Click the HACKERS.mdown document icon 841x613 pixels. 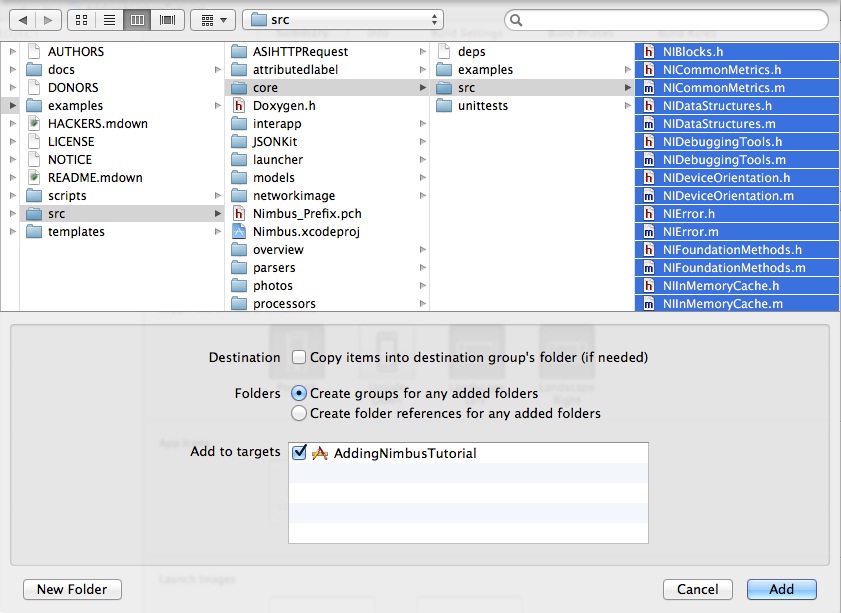34,124
